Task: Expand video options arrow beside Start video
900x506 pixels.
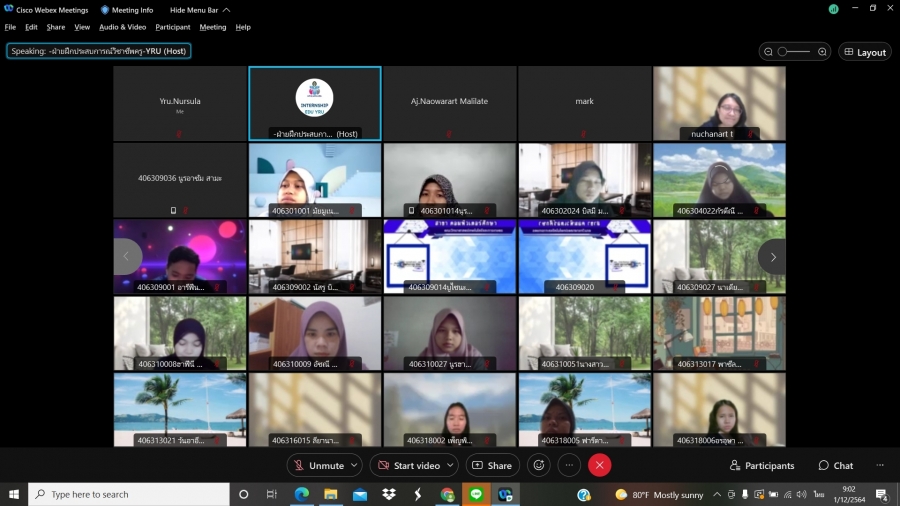Action: [450, 465]
